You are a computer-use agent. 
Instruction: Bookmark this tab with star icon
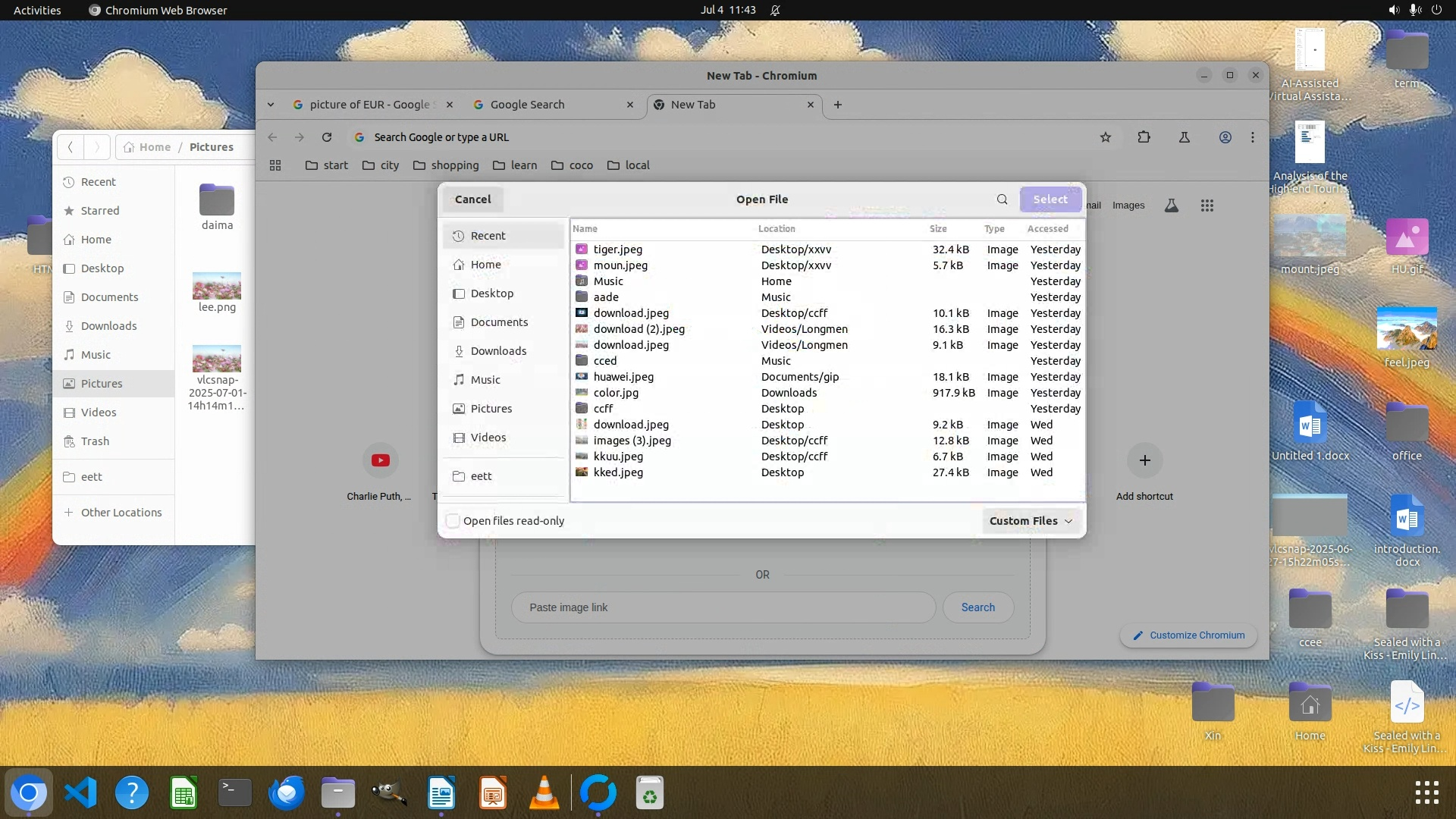pos(1105,137)
